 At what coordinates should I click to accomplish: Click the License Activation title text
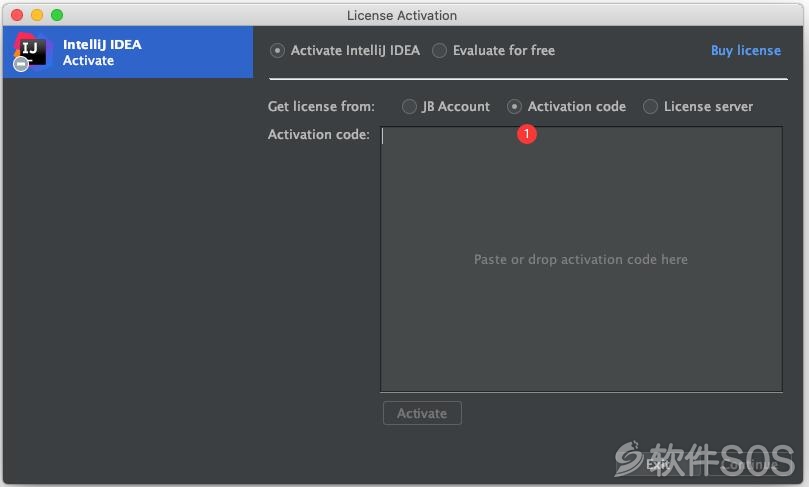(402, 15)
